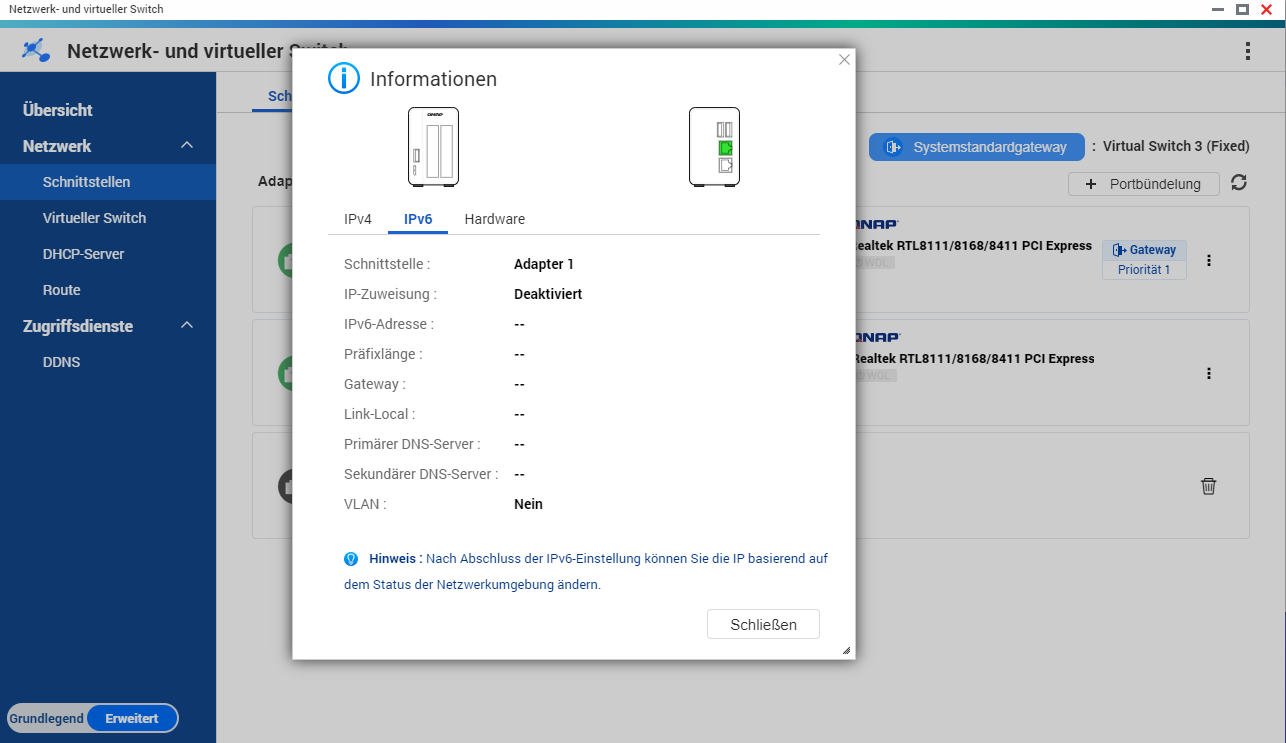Select the IPv6 tab
This screenshot has height=743, width=1286.
click(x=418, y=219)
